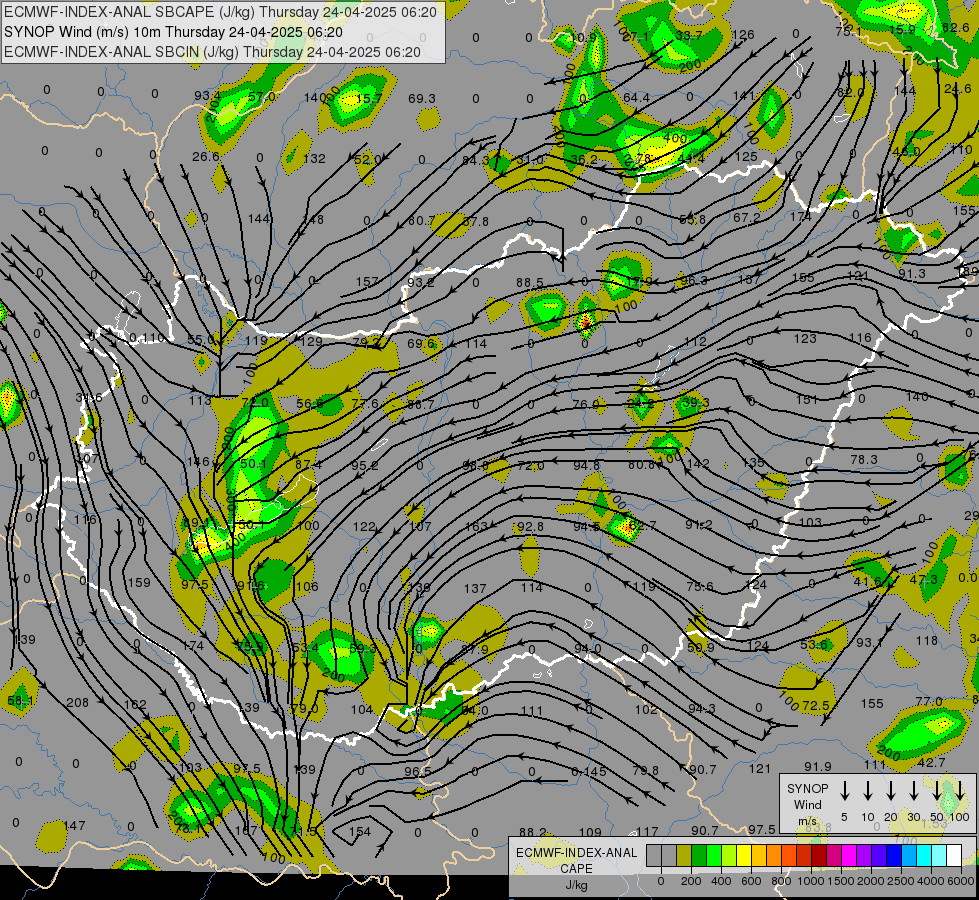Click the SYNOP wind arrow labeled 10
The height and width of the screenshot is (900, 979).
(868, 790)
